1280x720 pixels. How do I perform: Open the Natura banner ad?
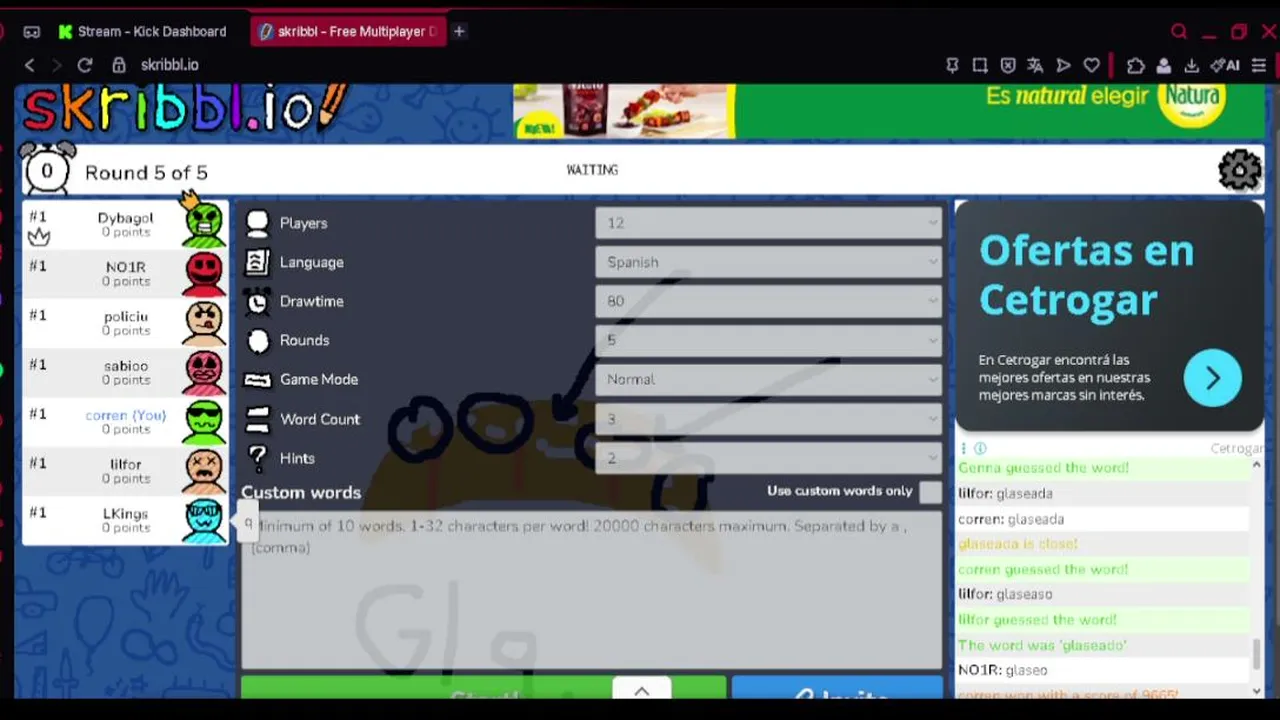[890, 110]
